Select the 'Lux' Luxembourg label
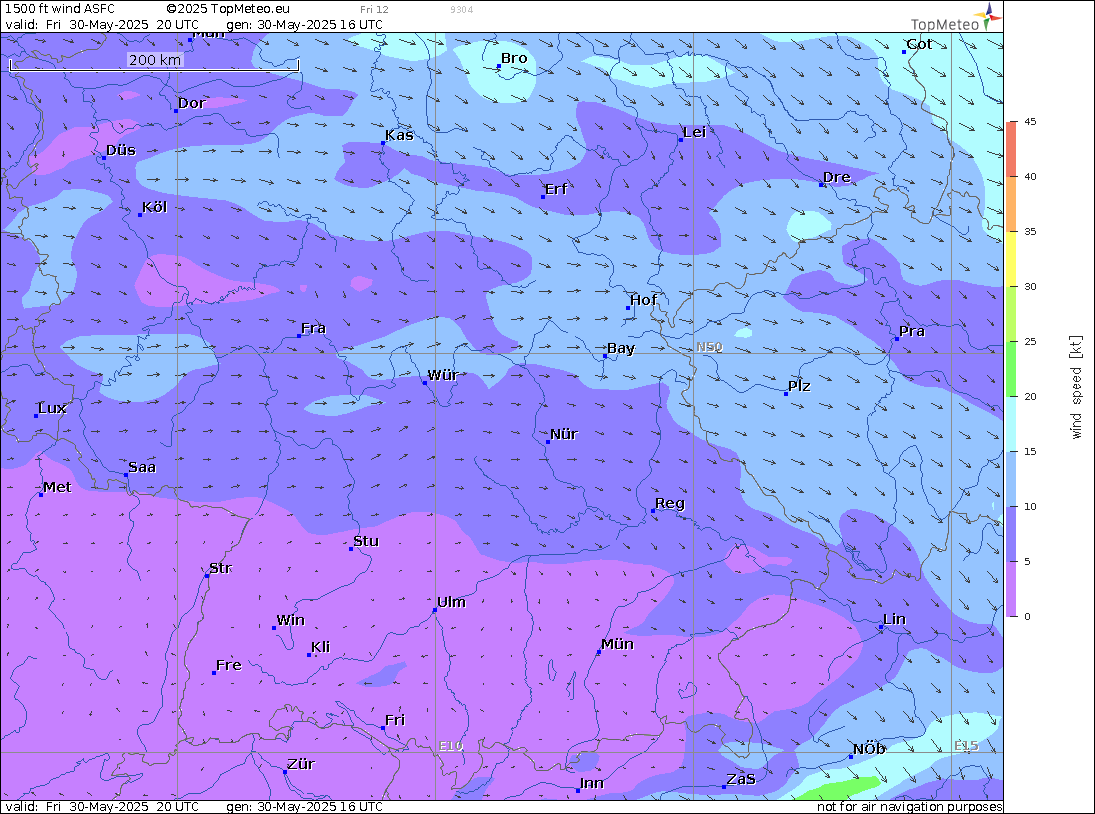The image size is (1095, 814). click(52, 408)
